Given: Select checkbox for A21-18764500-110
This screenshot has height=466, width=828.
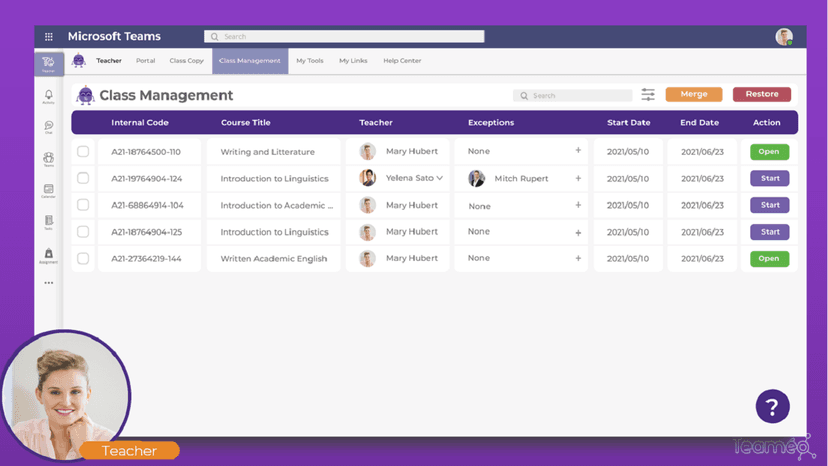Looking at the screenshot, I should click(83, 152).
